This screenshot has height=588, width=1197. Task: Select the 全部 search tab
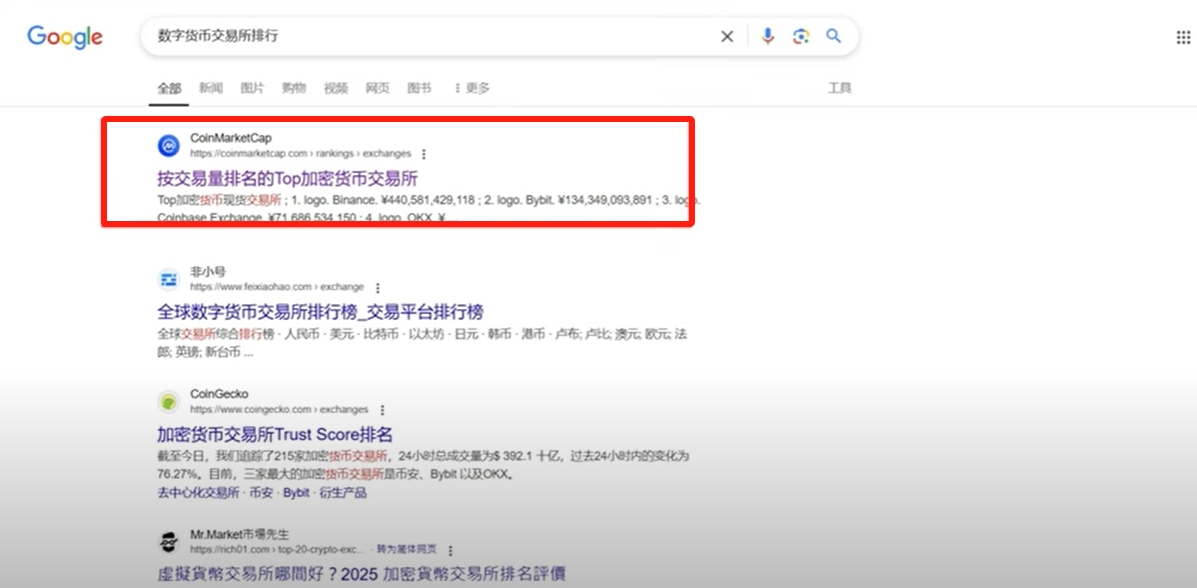[169, 89]
